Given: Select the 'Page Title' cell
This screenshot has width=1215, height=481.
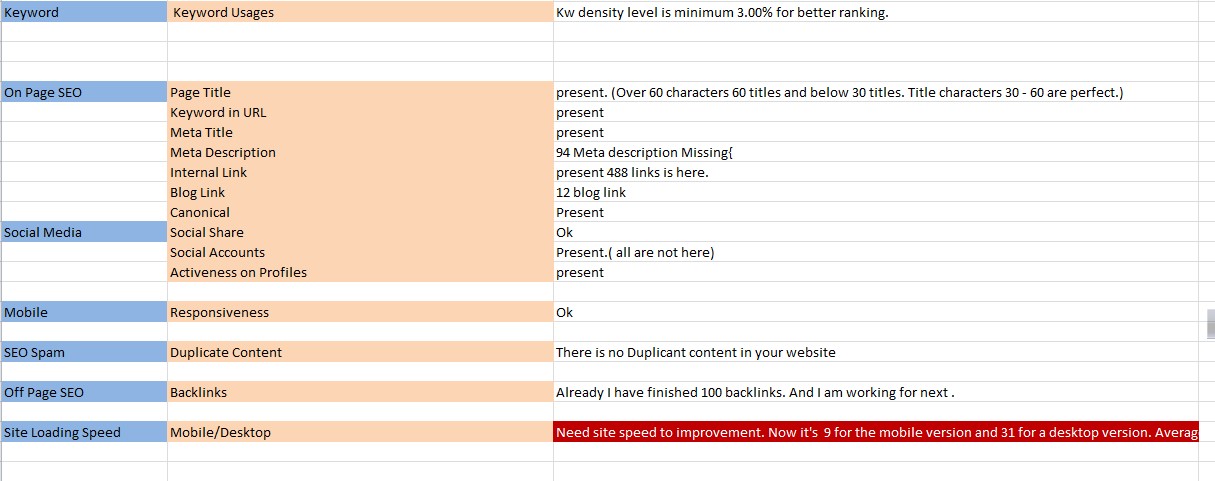Looking at the screenshot, I should [360, 92].
